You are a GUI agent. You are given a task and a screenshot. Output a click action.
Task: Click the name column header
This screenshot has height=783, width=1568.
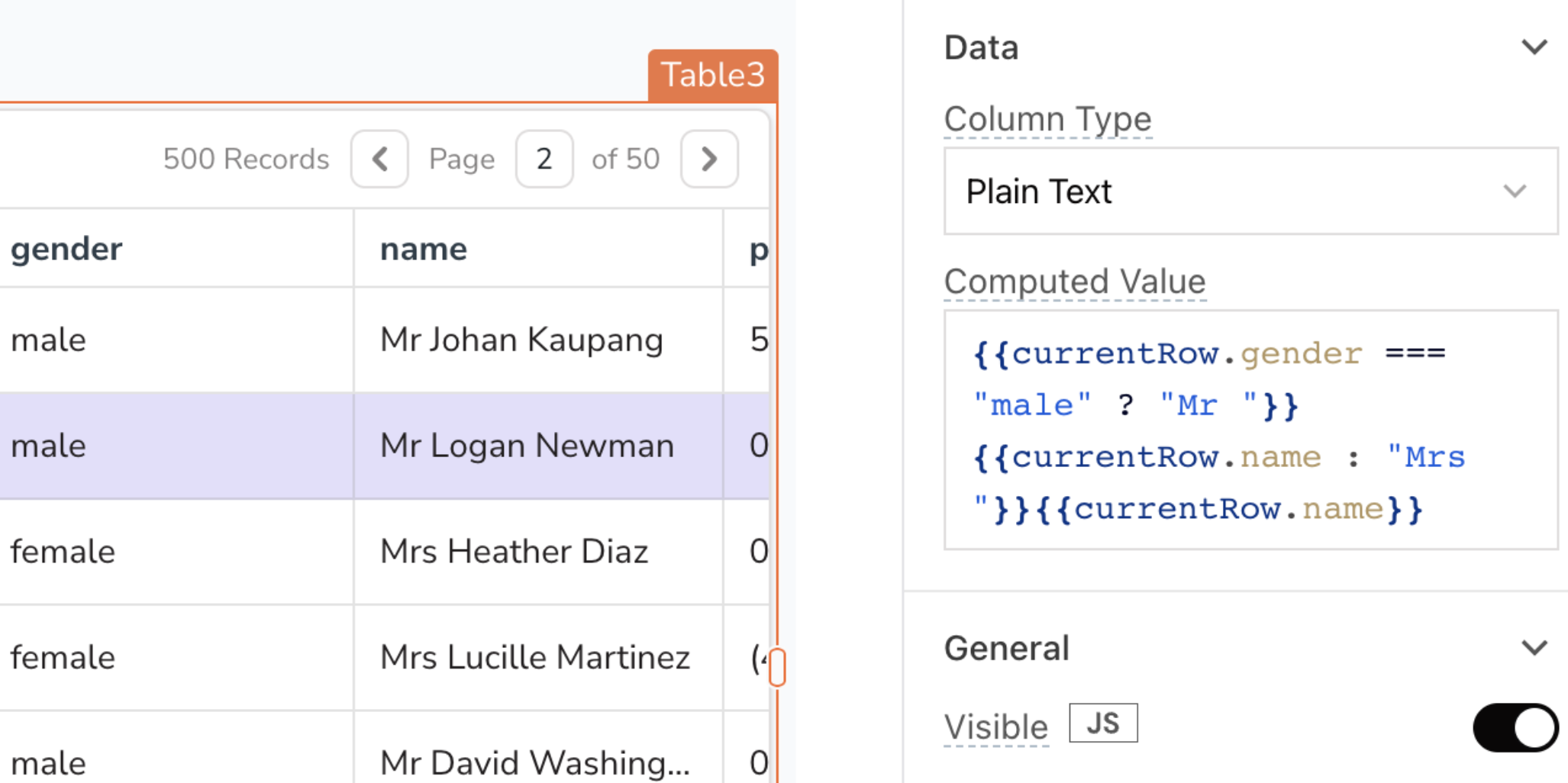pos(423,248)
